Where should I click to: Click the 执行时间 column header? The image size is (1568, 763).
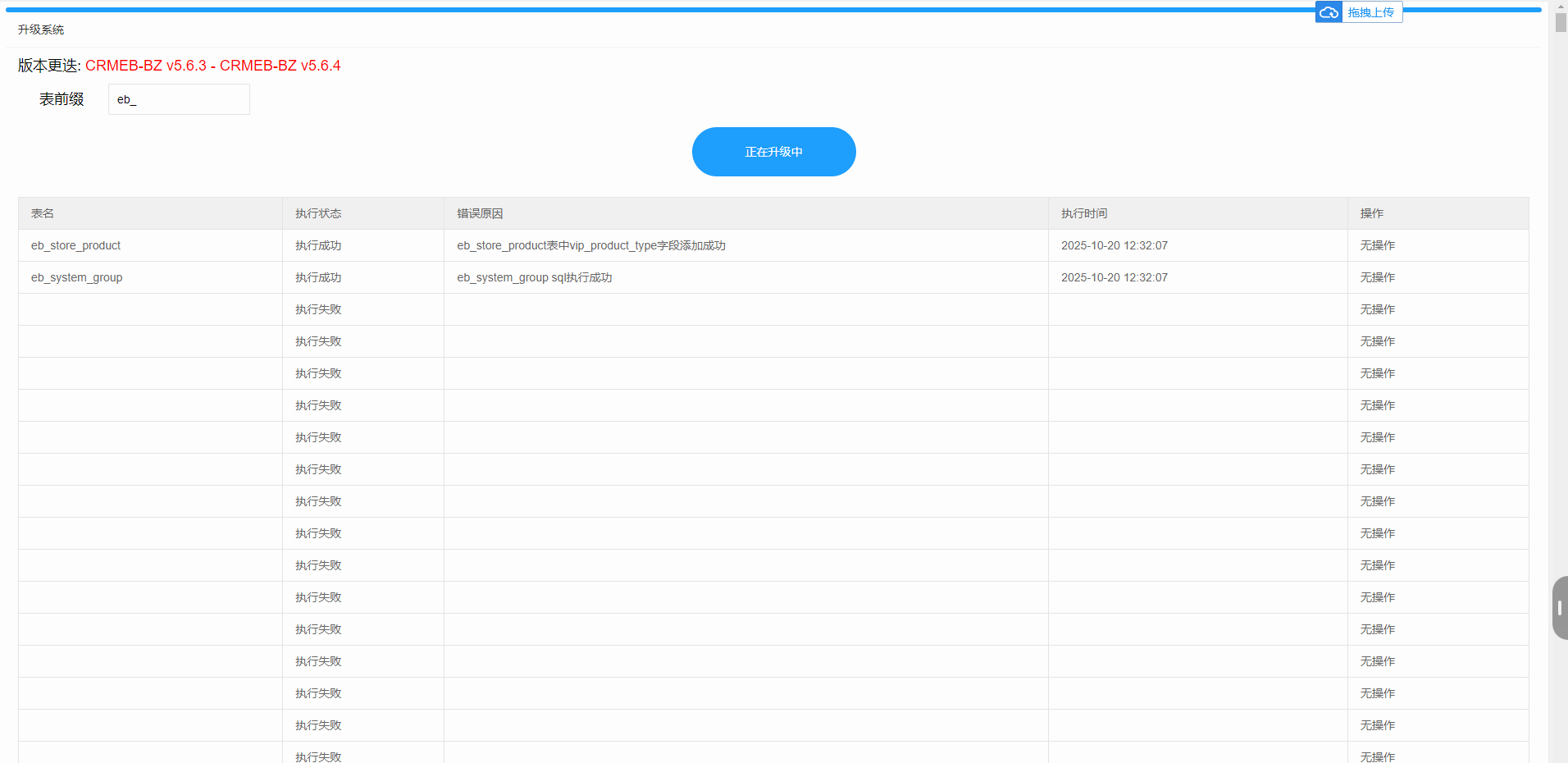(1084, 213)
